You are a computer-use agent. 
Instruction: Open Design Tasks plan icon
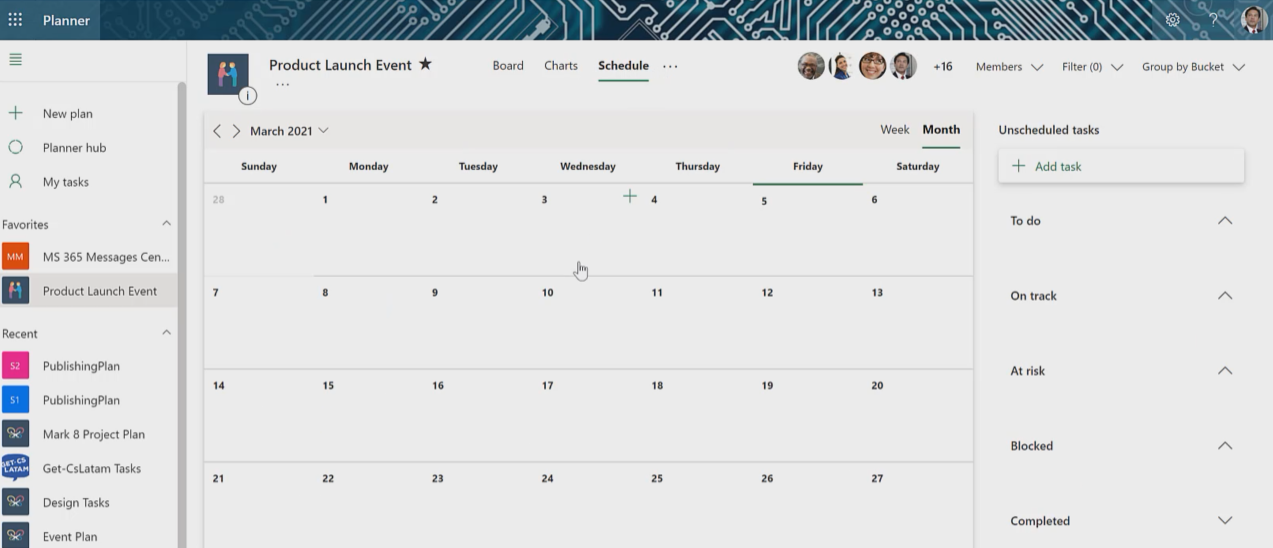tap(15, 502)
